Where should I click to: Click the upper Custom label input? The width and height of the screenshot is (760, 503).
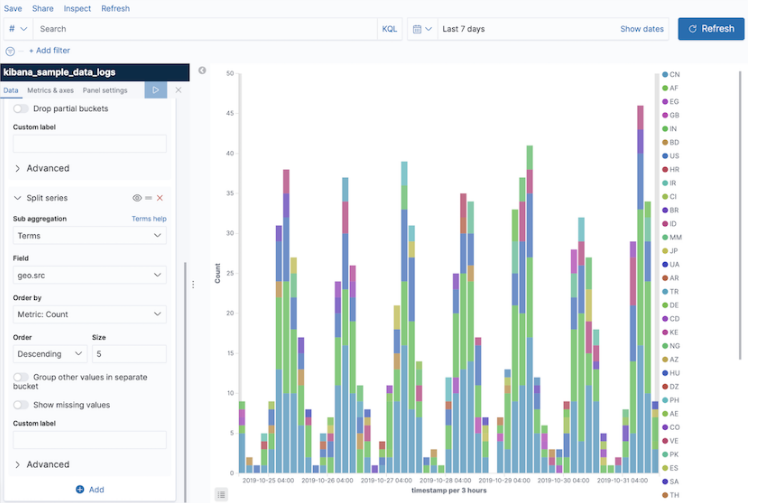point(90,144)
